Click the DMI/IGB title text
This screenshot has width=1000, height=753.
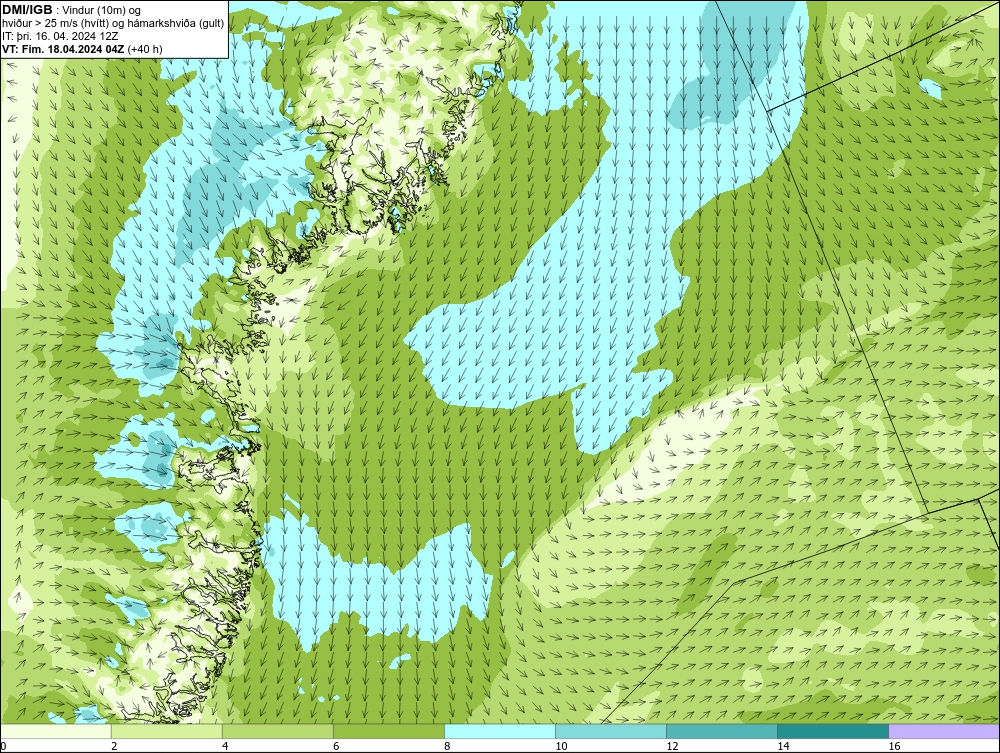click(x=27, y=10)
